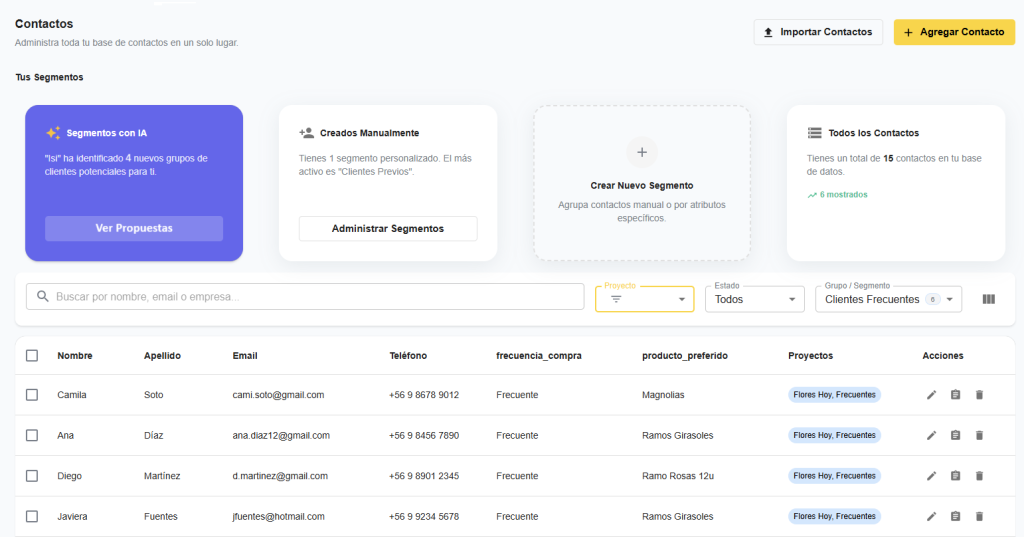
Task: Click the Email column header
Action: coord(245,356)
